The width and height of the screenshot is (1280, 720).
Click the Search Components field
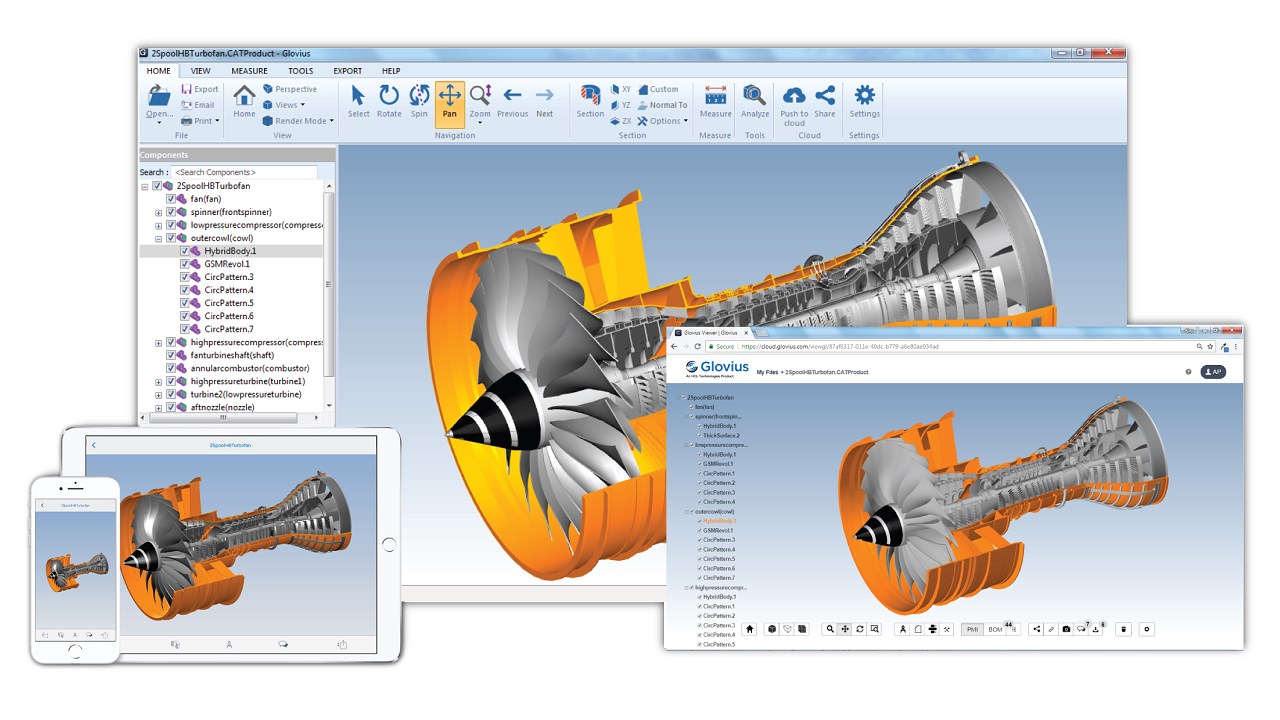coord(244,173)
